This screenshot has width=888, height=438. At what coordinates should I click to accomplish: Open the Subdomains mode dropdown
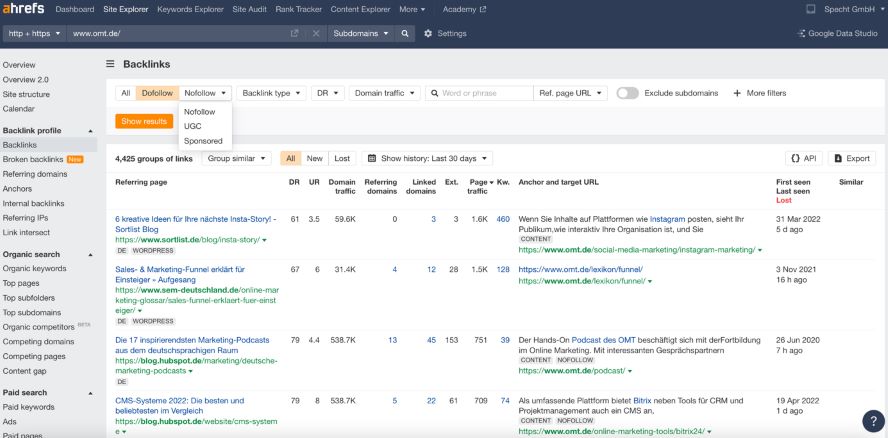[x=361, y=33]
